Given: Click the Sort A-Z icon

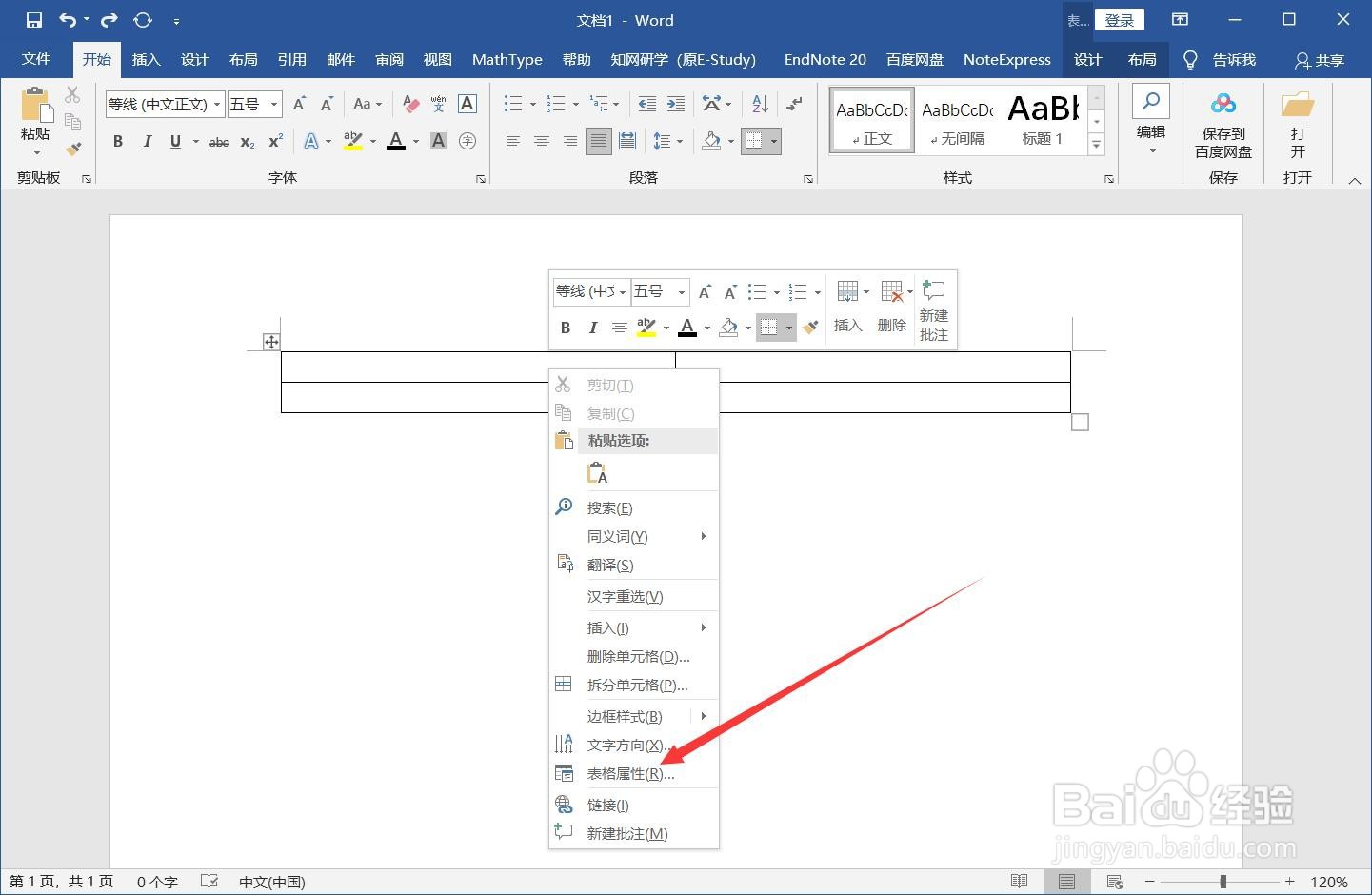Looking at the screenshot, I should 760,104.
